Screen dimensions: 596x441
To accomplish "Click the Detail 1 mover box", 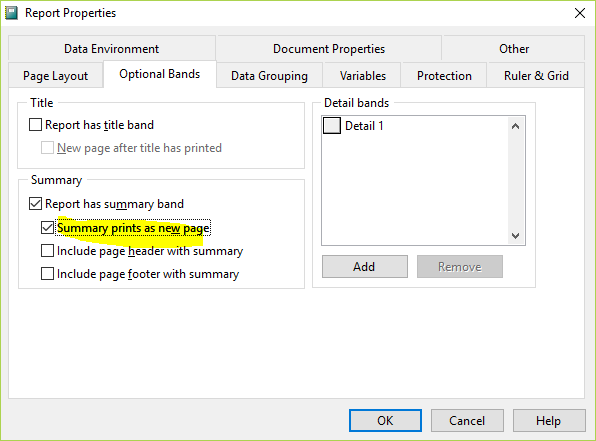I will (x=332, y=125).
